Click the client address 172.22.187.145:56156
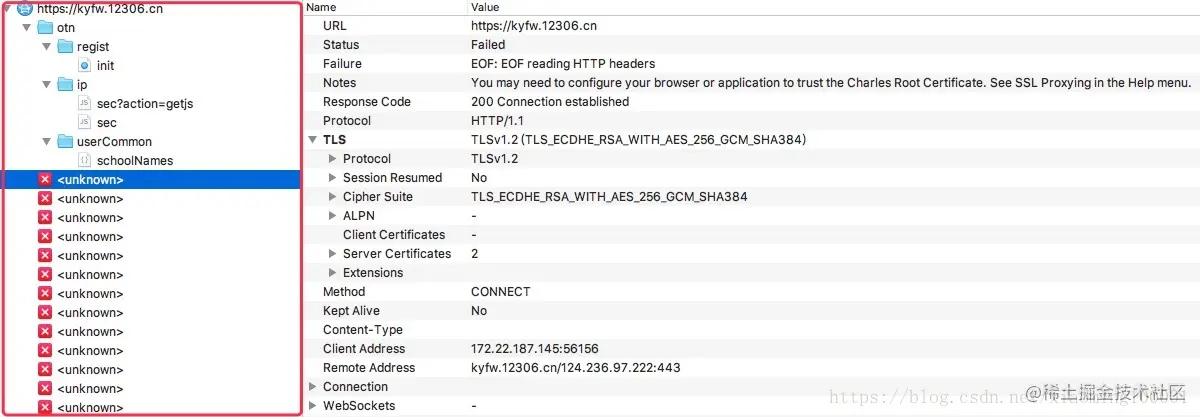 click(x=535, y=349)
